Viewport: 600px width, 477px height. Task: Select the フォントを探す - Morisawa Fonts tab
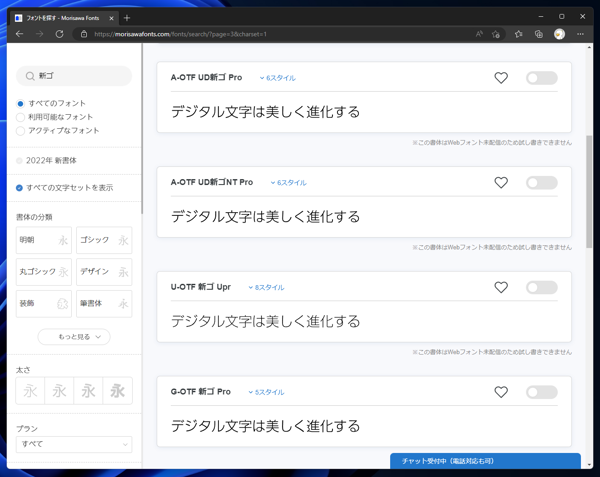[63, 18]
